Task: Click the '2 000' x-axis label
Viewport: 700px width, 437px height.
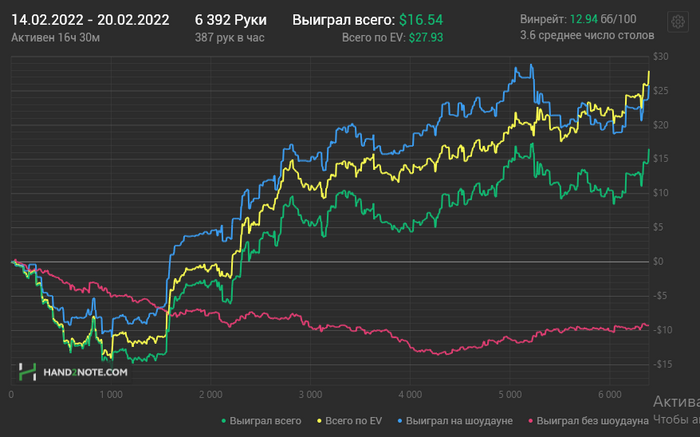Action: pos(211,395)
